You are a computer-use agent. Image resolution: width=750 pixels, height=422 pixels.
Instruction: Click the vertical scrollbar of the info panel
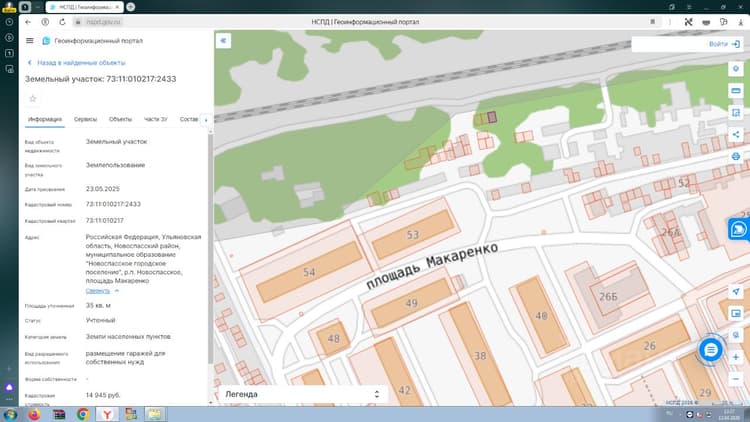(x=210, y=249)
